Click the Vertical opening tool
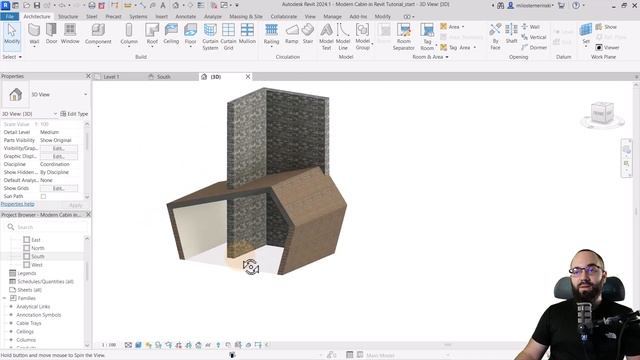 click(x=534, y=37)
